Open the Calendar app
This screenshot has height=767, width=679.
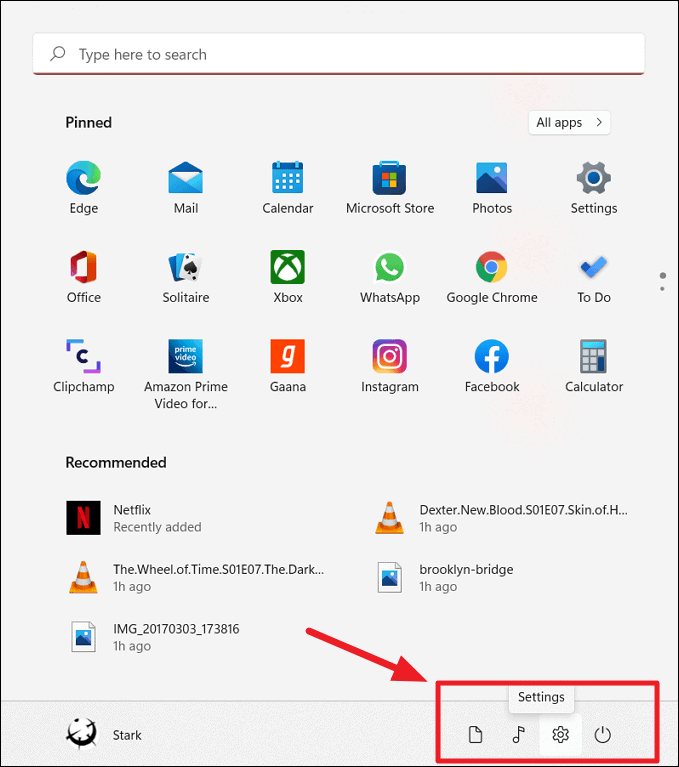[x=288, y=187]
